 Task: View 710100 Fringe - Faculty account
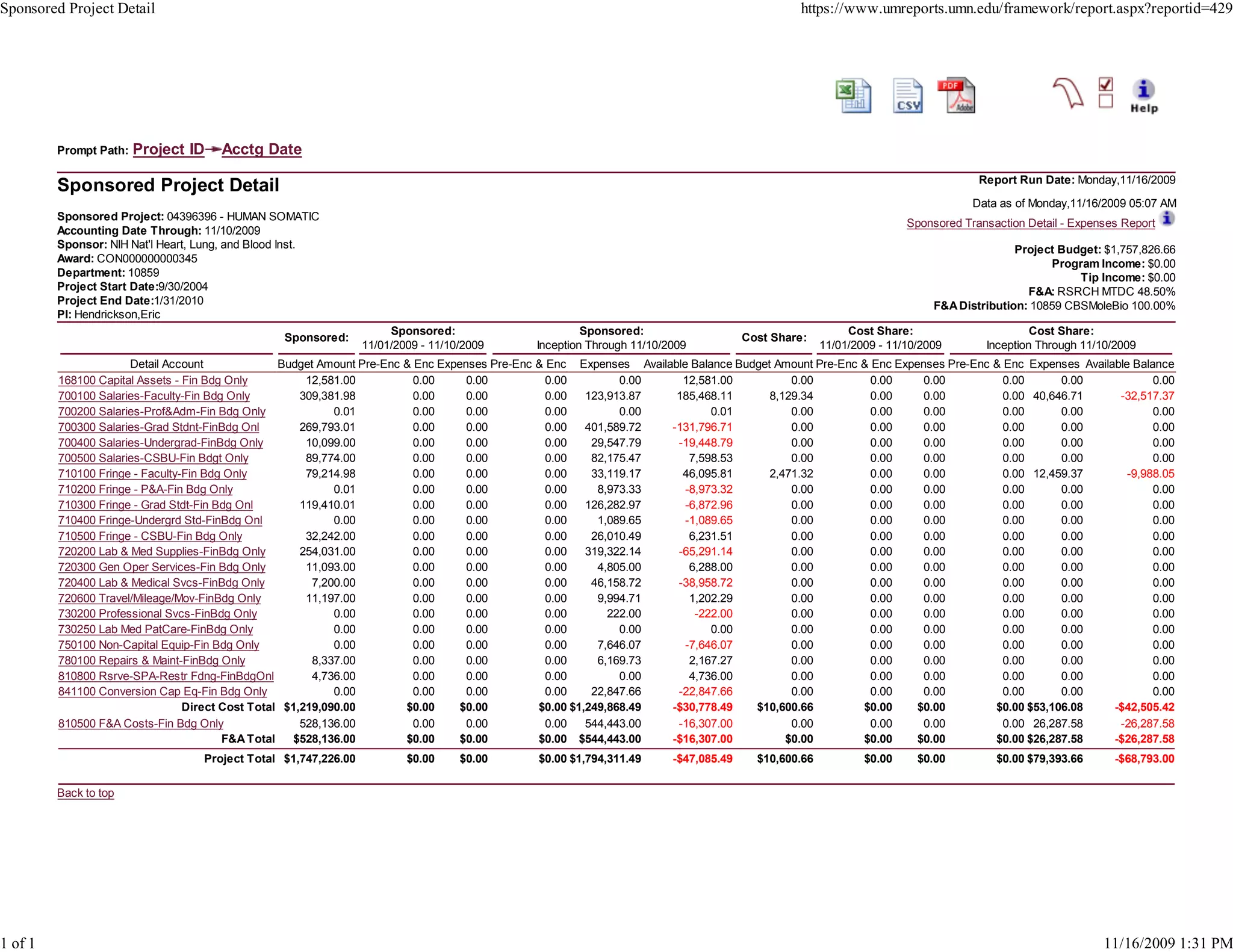coord(152,474)
